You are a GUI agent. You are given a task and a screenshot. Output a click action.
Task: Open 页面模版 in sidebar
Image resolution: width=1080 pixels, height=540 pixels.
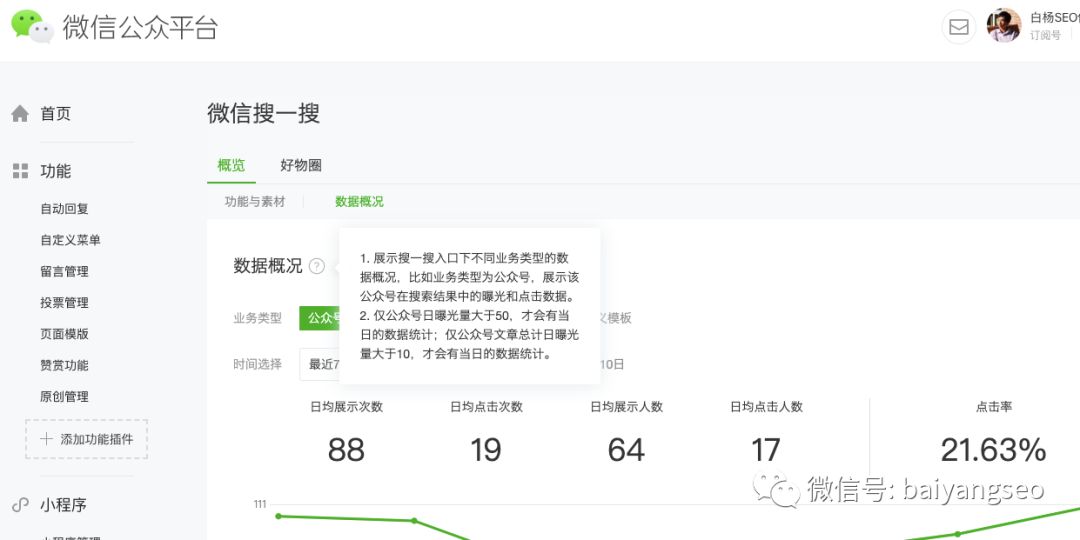(x=64, y=334)
